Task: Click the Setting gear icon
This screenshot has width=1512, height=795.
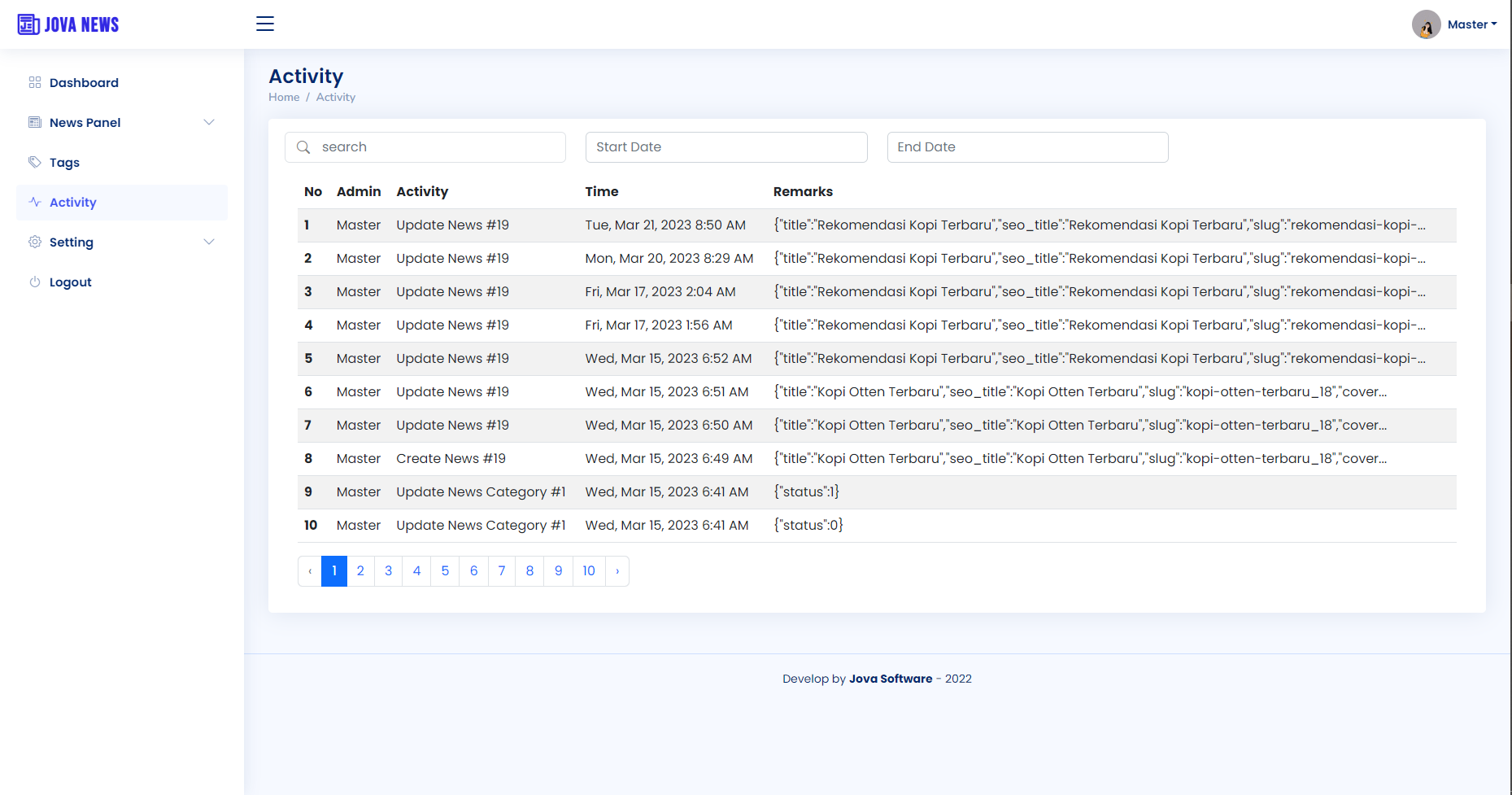Action: tap(35, 242)
